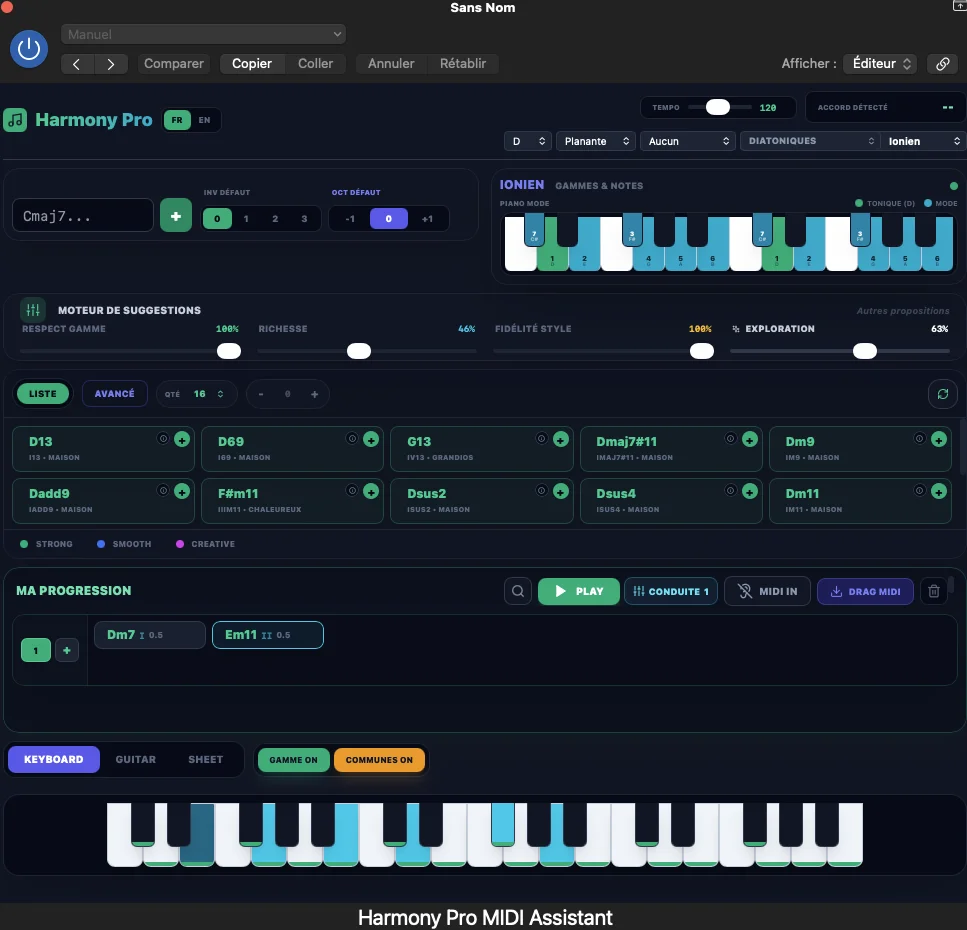Viewport: 967px width, 930px height.
Task: Open the Ionien mode dropdown
Action: (923, 141)
